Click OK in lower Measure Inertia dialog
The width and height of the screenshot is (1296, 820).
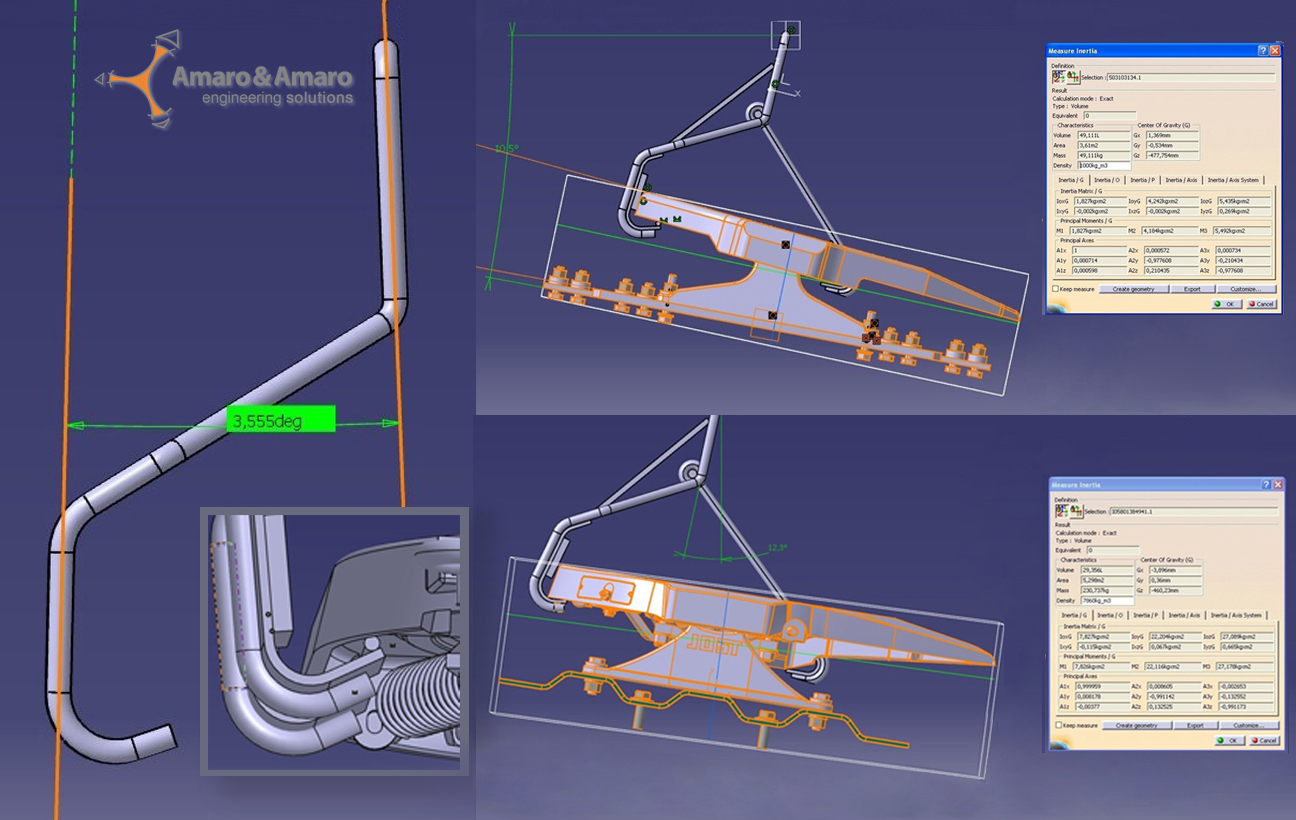pos(1228,741)
